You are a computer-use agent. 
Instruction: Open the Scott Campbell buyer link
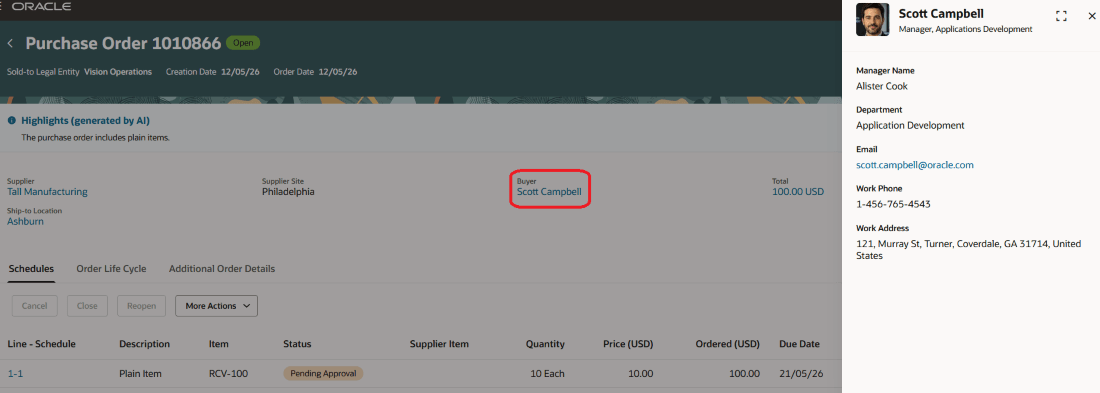(549, 192)
